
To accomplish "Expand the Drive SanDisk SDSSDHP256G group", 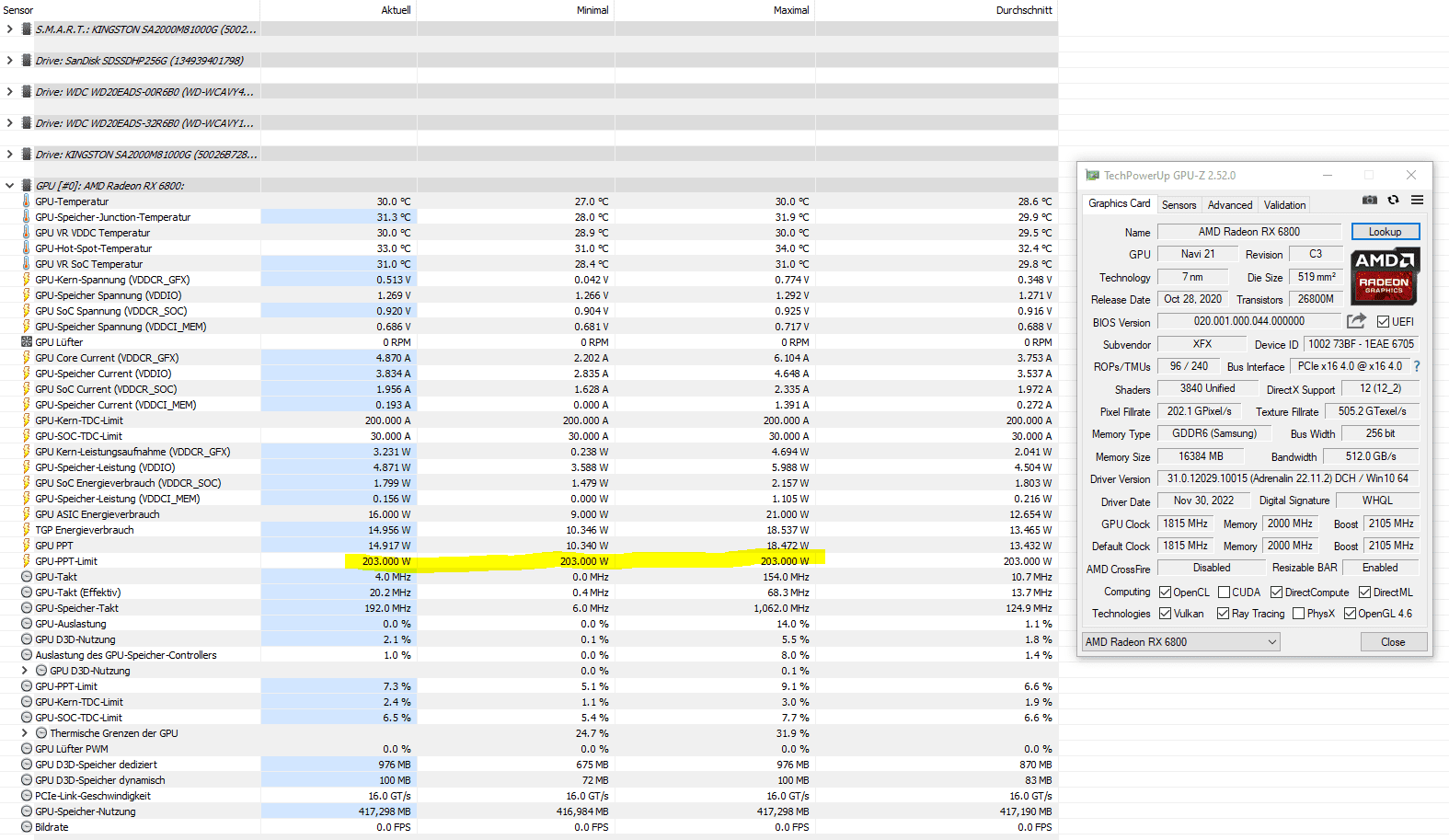I will [x=9, y=61].
